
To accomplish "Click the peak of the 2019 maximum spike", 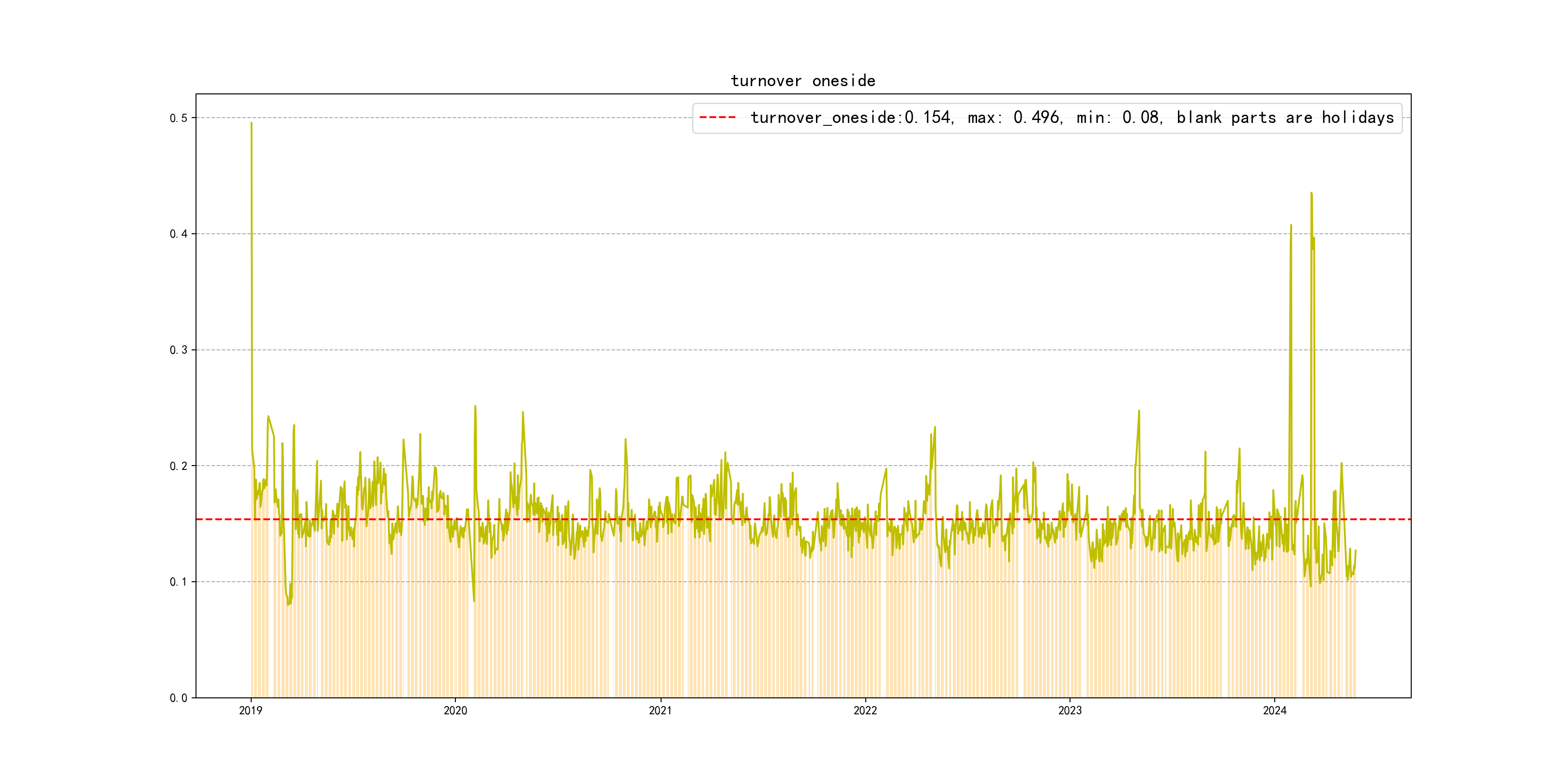I will tap(251, 123).
